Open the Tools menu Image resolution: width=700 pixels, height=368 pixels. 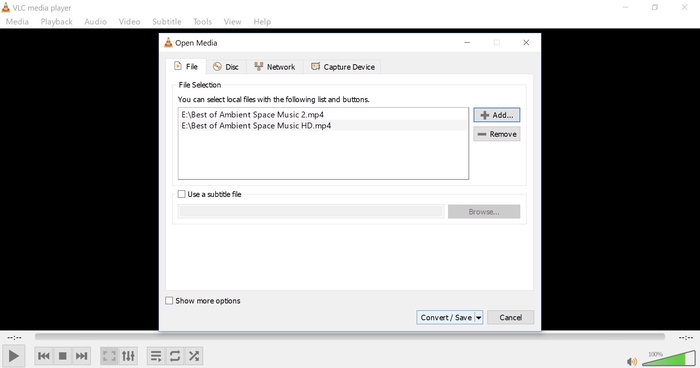(x=202, y=21)
